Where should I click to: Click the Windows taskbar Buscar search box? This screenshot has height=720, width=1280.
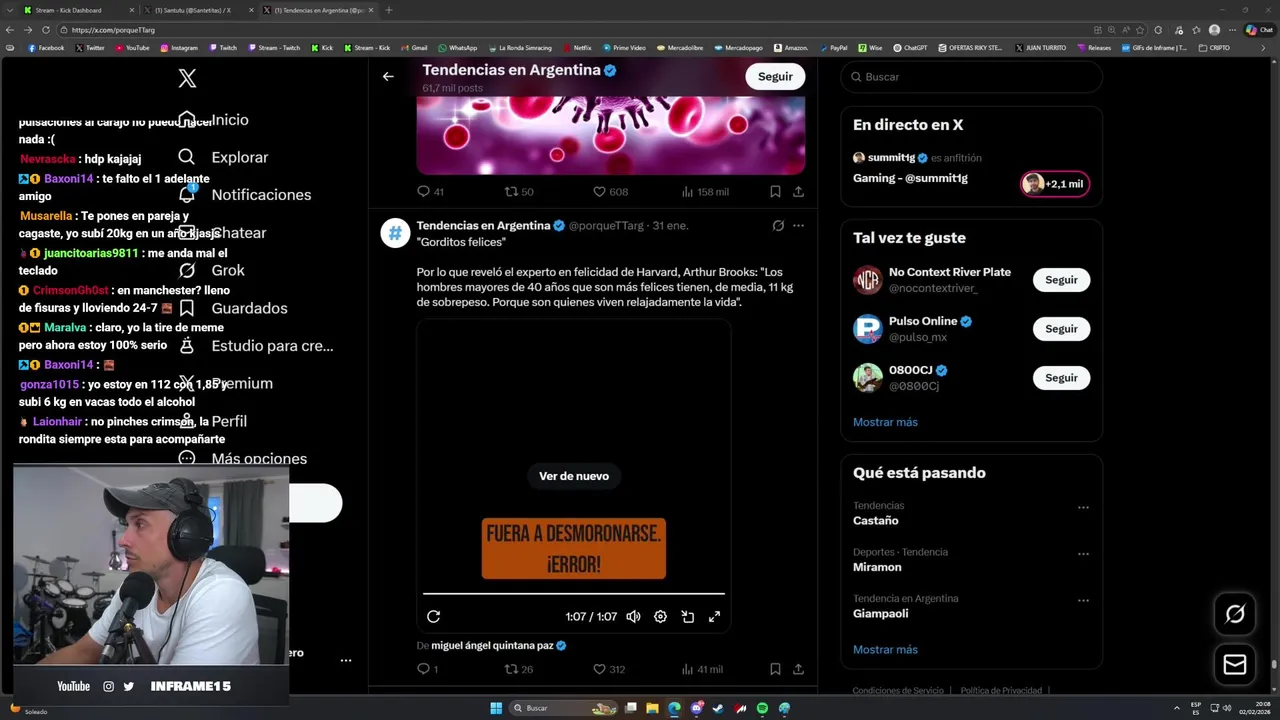(565, 708)
